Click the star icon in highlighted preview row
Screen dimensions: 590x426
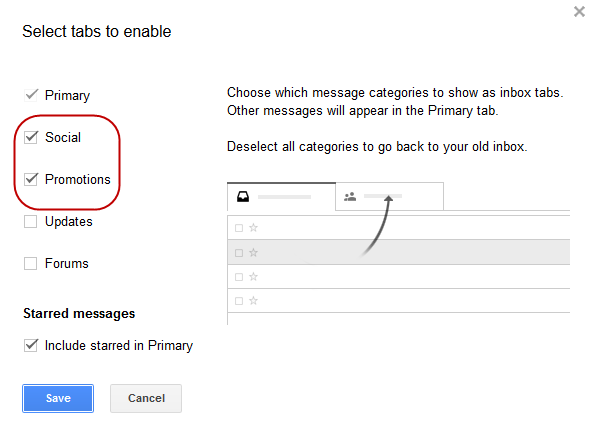point(254,253)
